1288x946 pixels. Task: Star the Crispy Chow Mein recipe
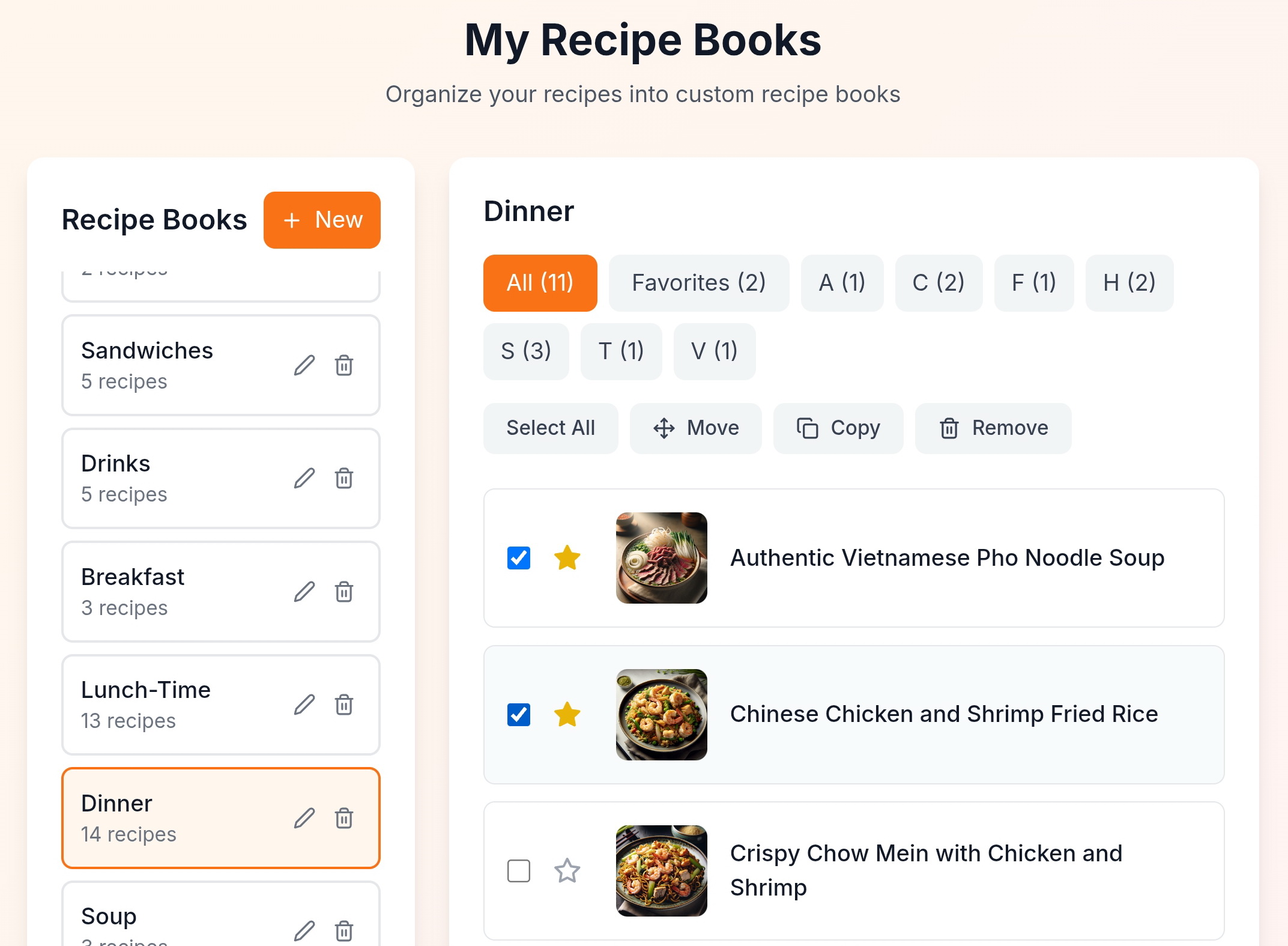[x=567, y=871]
